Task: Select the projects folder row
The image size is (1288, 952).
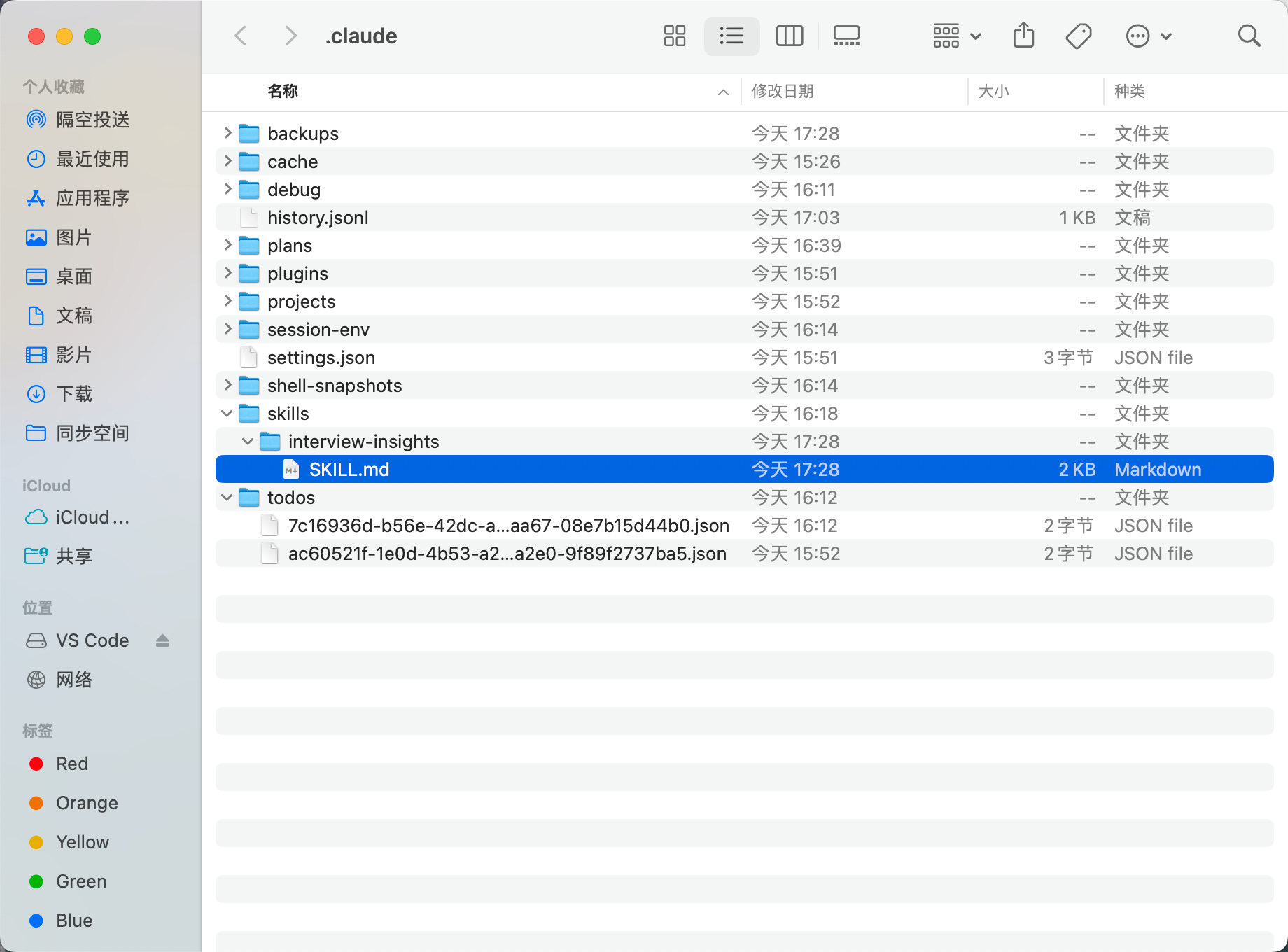Action: click(x=745, y=301)
